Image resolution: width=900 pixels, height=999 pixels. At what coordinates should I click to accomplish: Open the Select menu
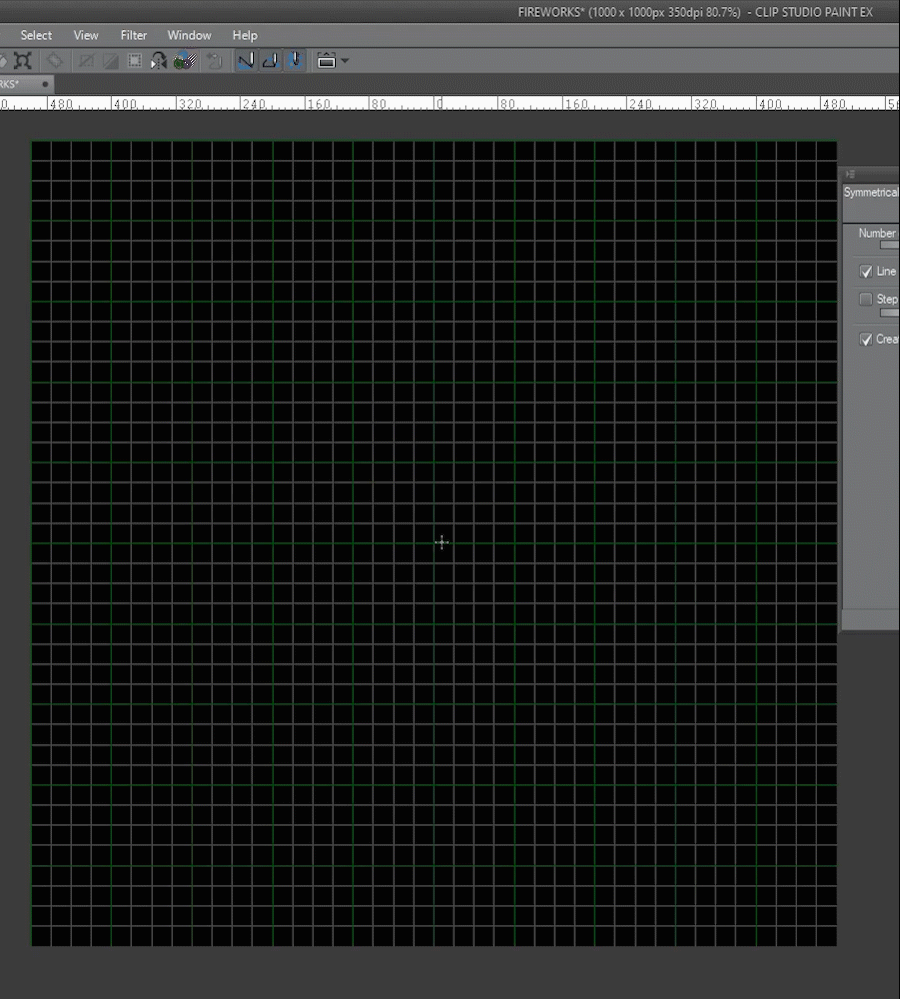pos(36,35)
